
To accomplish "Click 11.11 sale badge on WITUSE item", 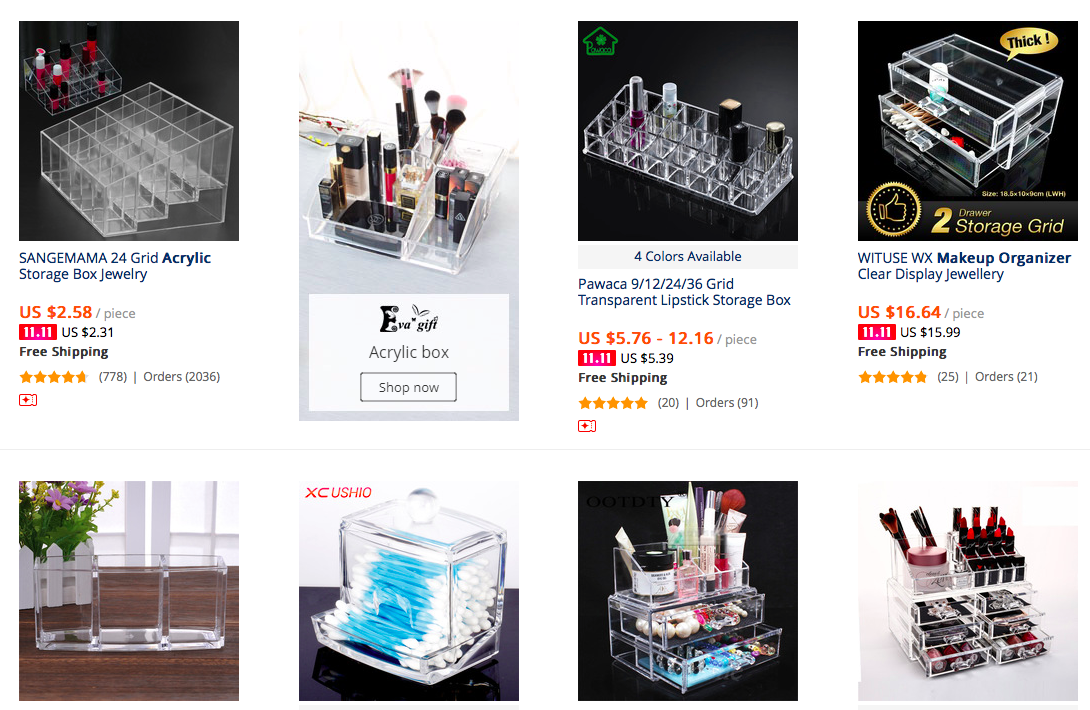I will click(x=877, y=332).
